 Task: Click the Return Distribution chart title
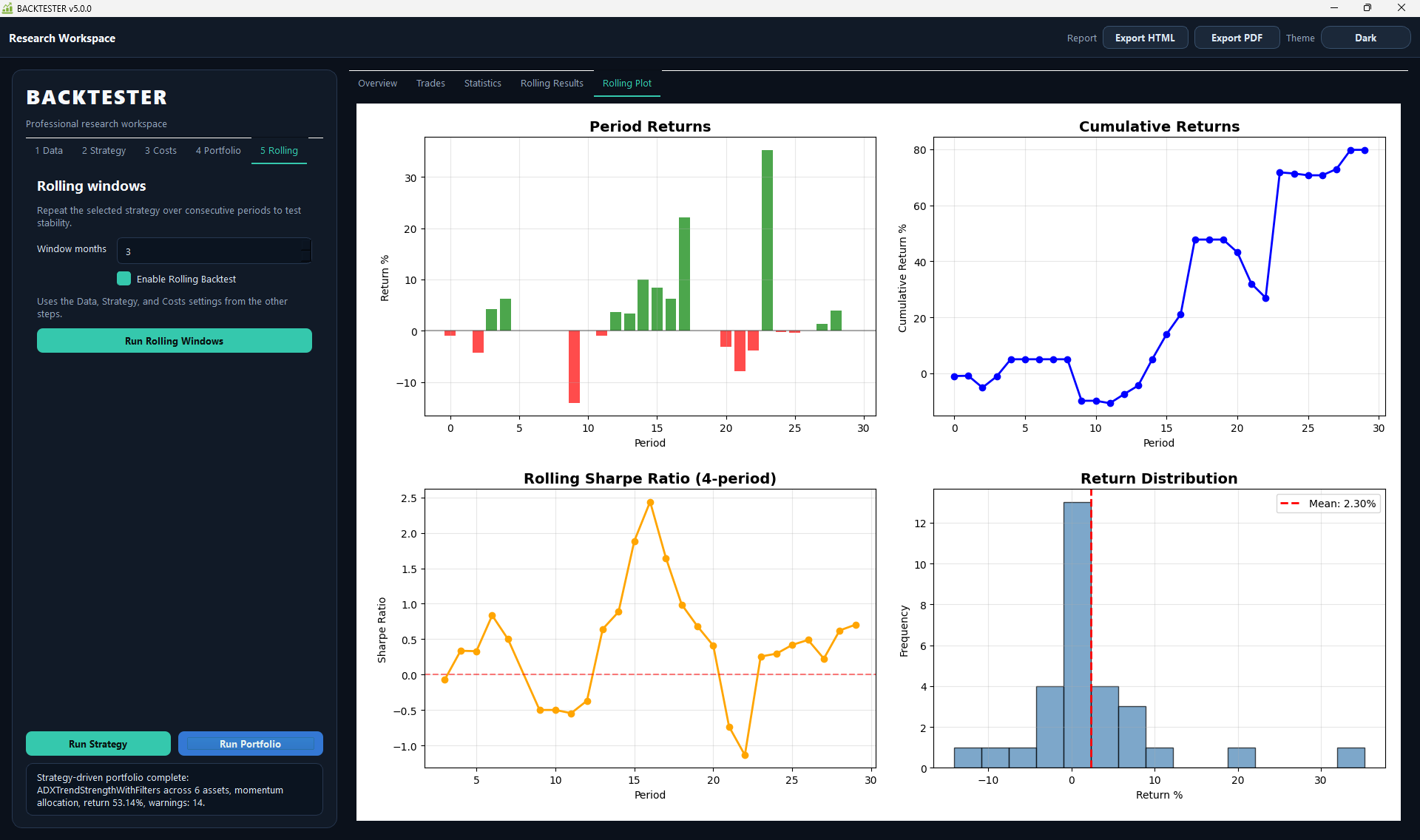pyautogui.click(x=1159, y=478)
